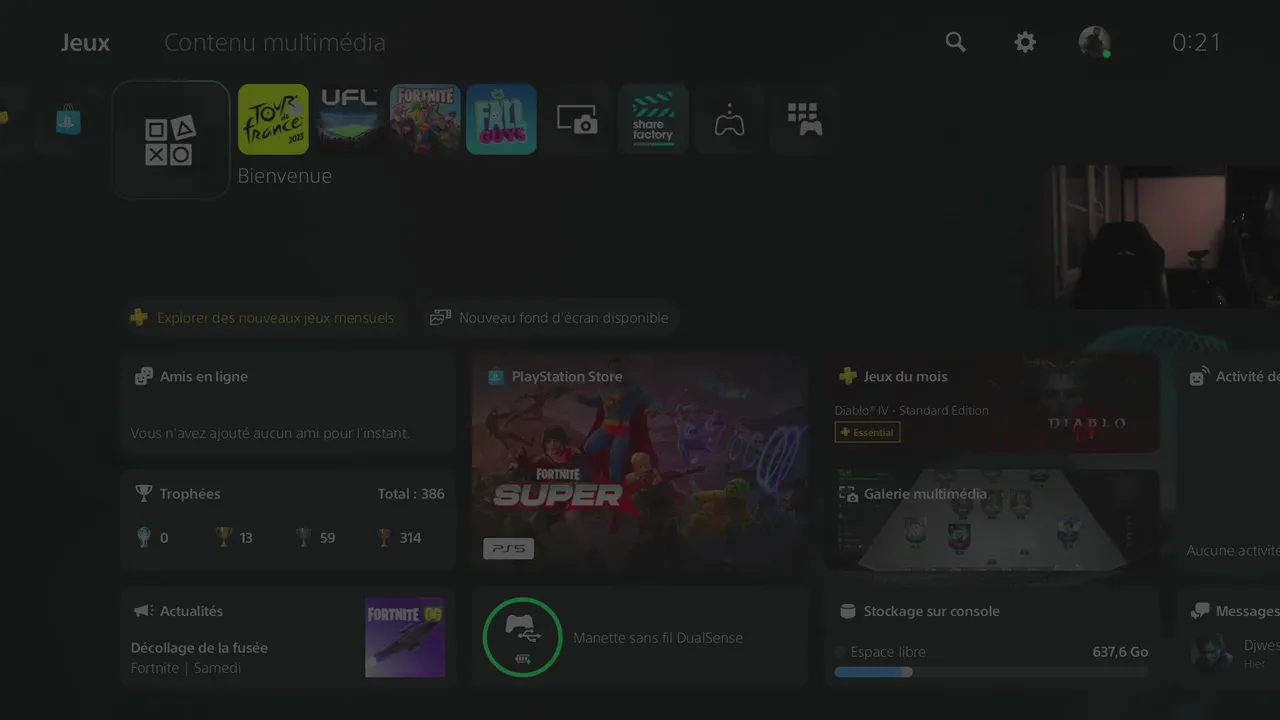This screenshot has height=720, width=1280.
Task: Launch the Fall Guys game tile
Action: (501, 119)
